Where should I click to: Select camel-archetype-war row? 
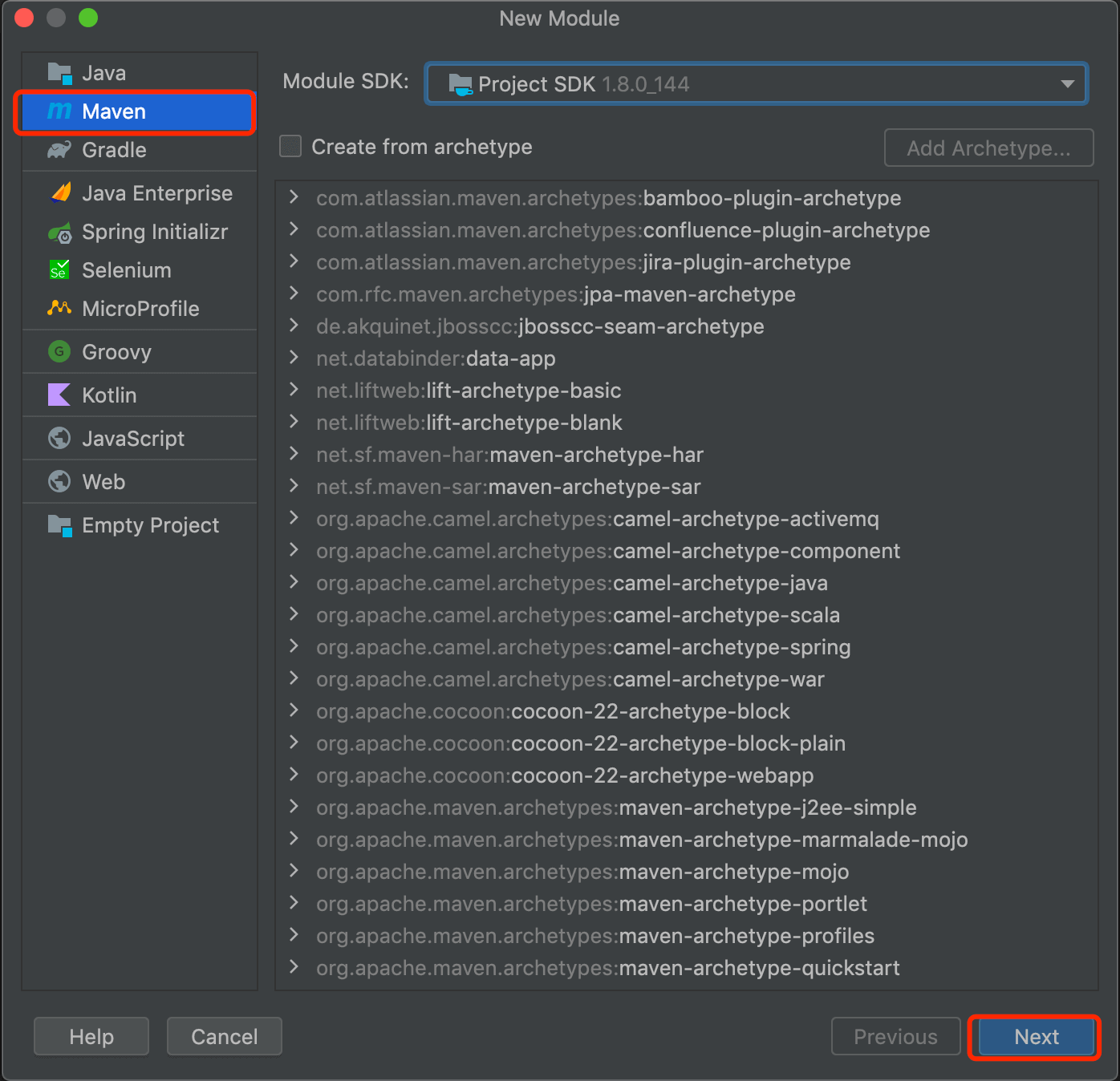tap(687, 679)
